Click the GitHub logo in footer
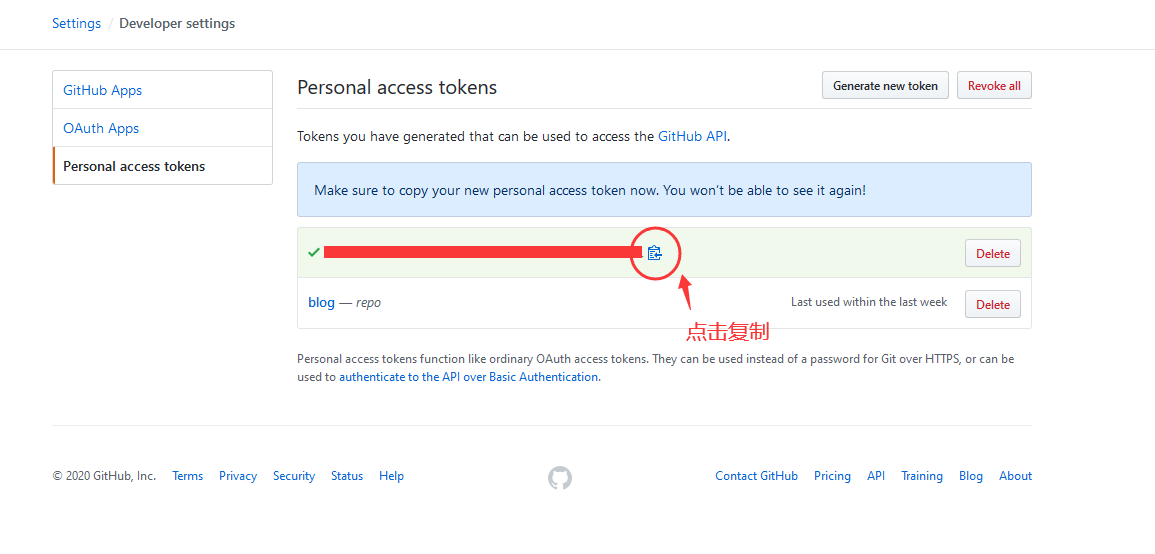 (x=560, y=478)
